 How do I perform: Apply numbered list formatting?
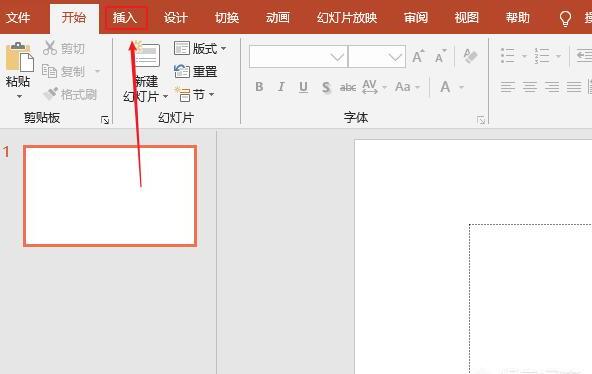pos(542,56)
